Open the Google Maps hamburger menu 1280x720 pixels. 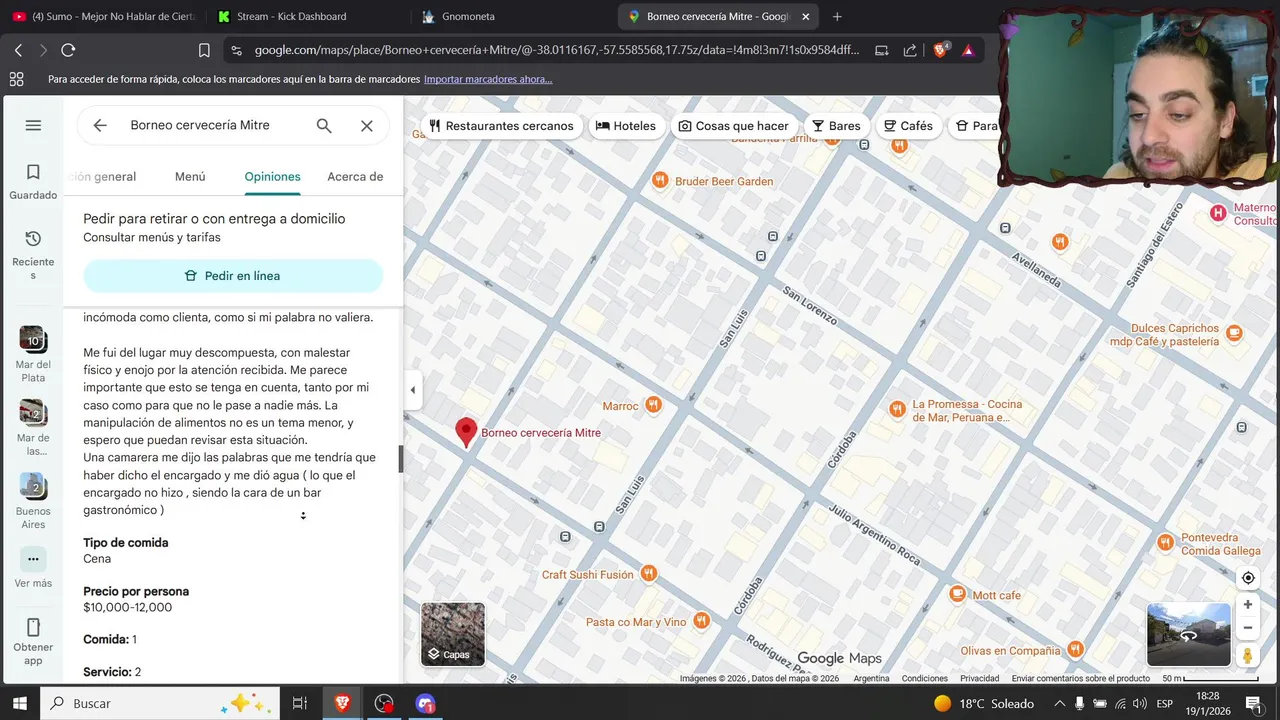[33, 125]
